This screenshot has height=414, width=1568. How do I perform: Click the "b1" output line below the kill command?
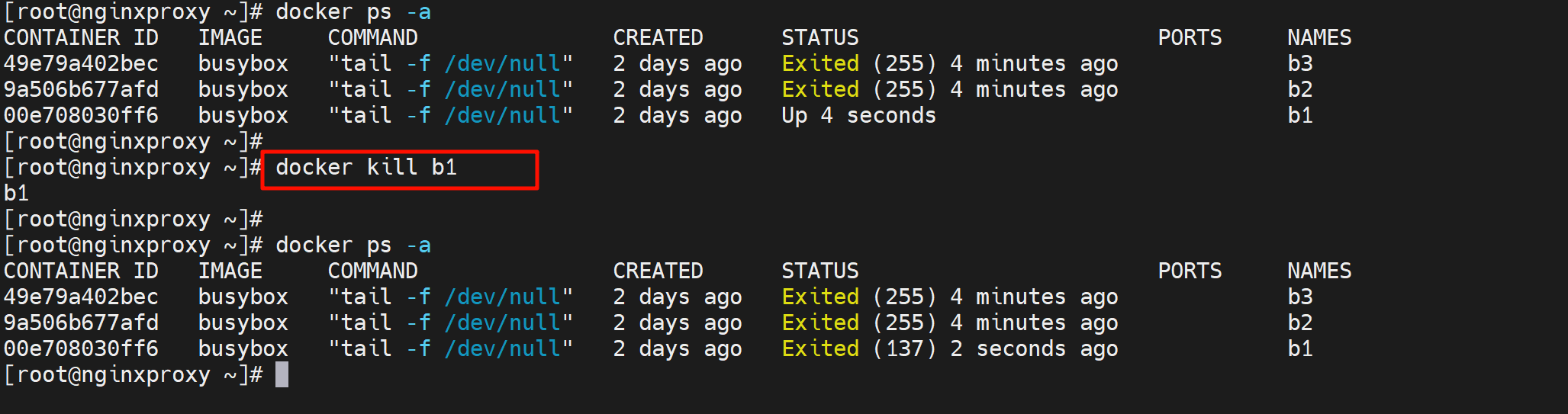17,194
